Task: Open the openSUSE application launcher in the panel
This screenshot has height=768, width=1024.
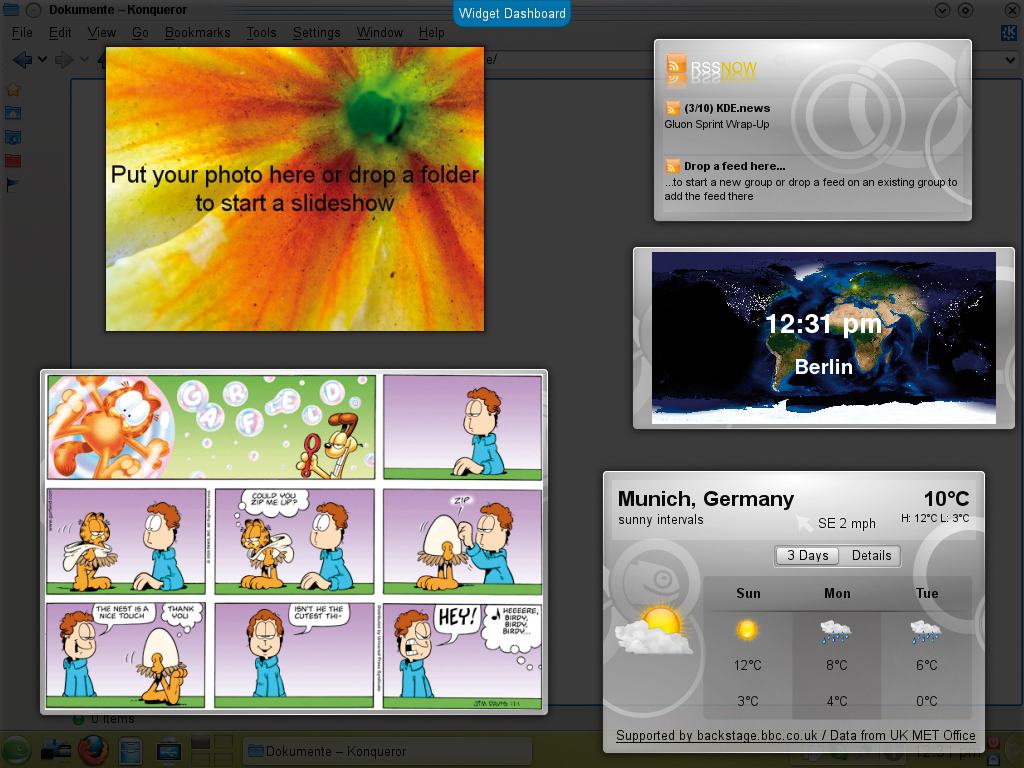Action: [x=16, y=750]
